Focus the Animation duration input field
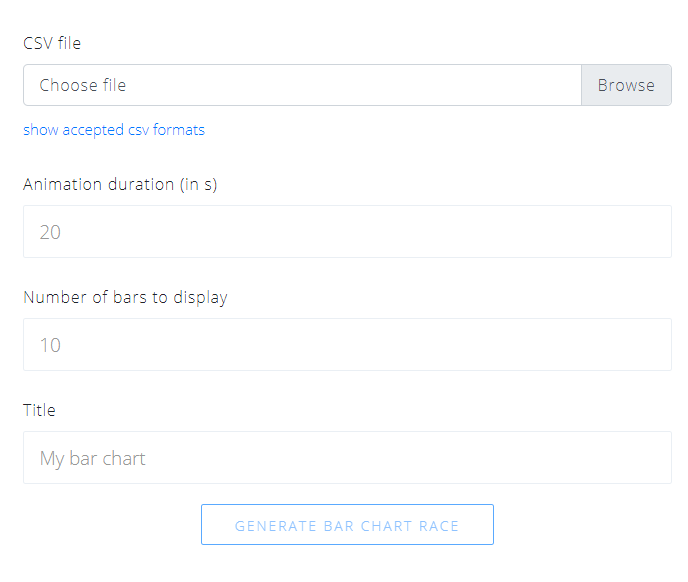 347,232
